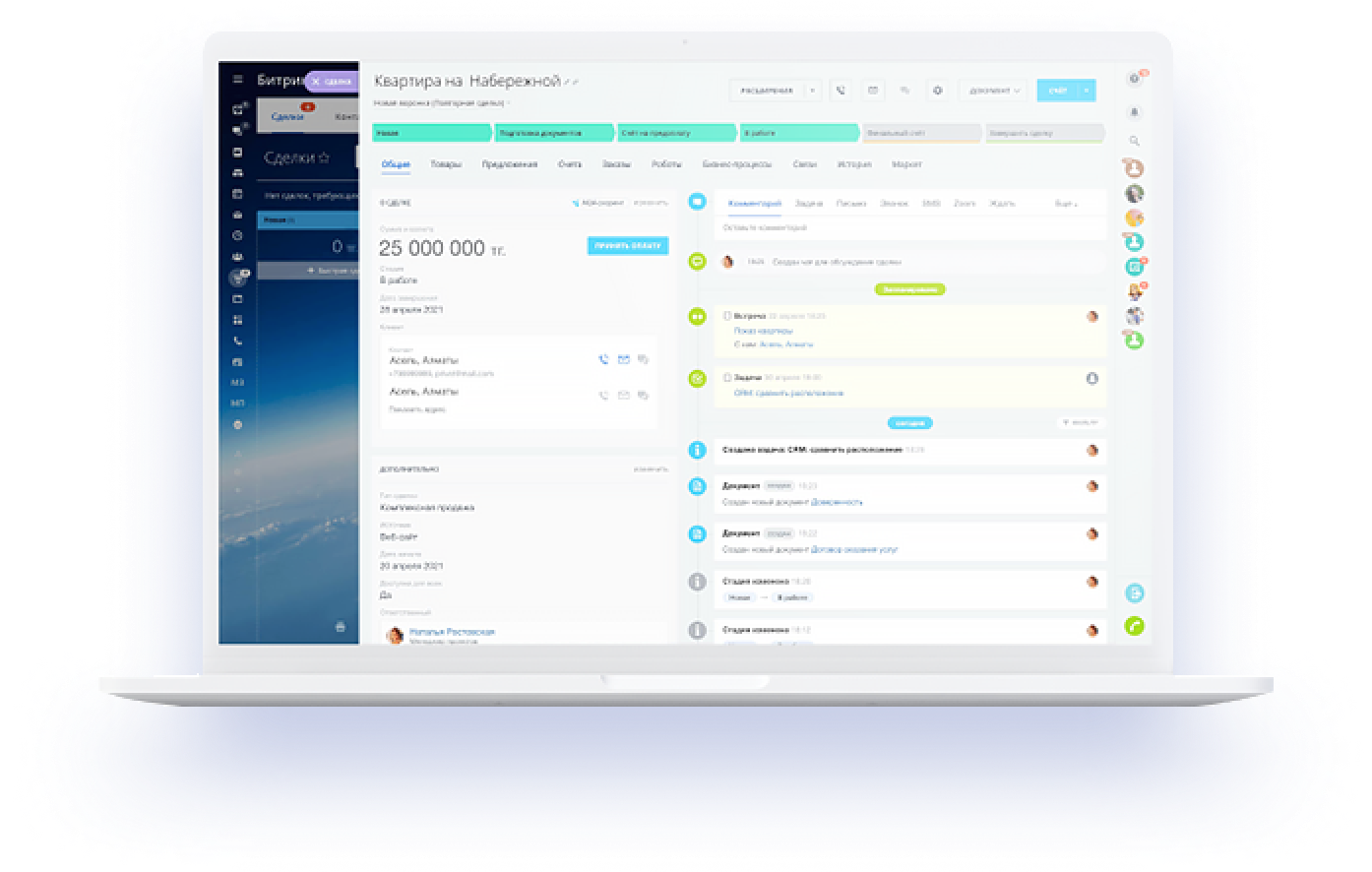Star the Сделки page as favorite
This screenshot has width=1372, height=872.
pos(324,157)
